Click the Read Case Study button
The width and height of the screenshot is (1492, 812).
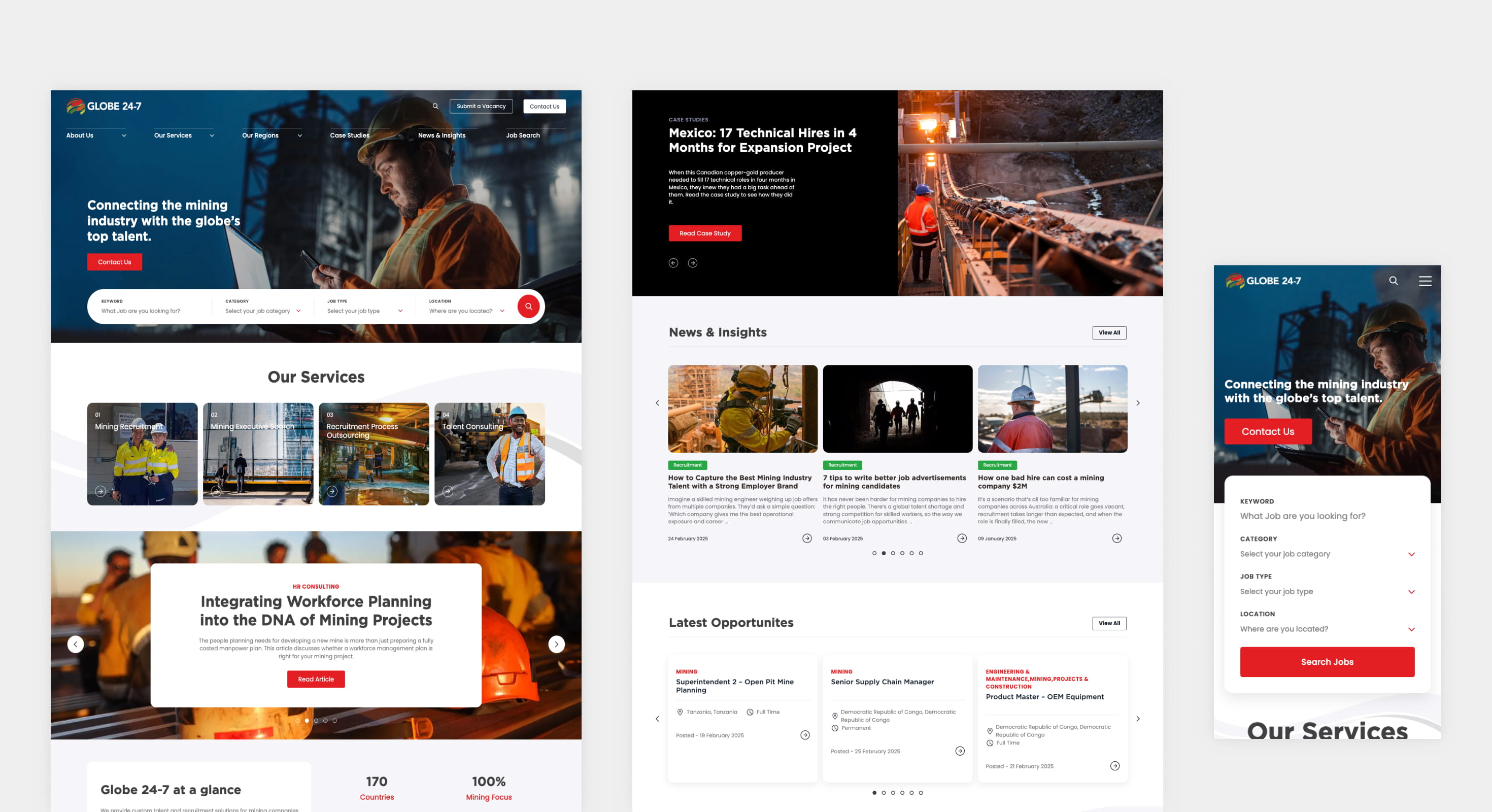click(x=704, y=233)
